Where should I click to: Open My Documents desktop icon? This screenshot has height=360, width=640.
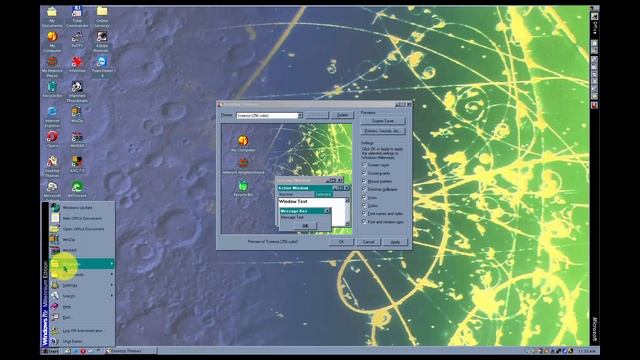tap(52, 17)
